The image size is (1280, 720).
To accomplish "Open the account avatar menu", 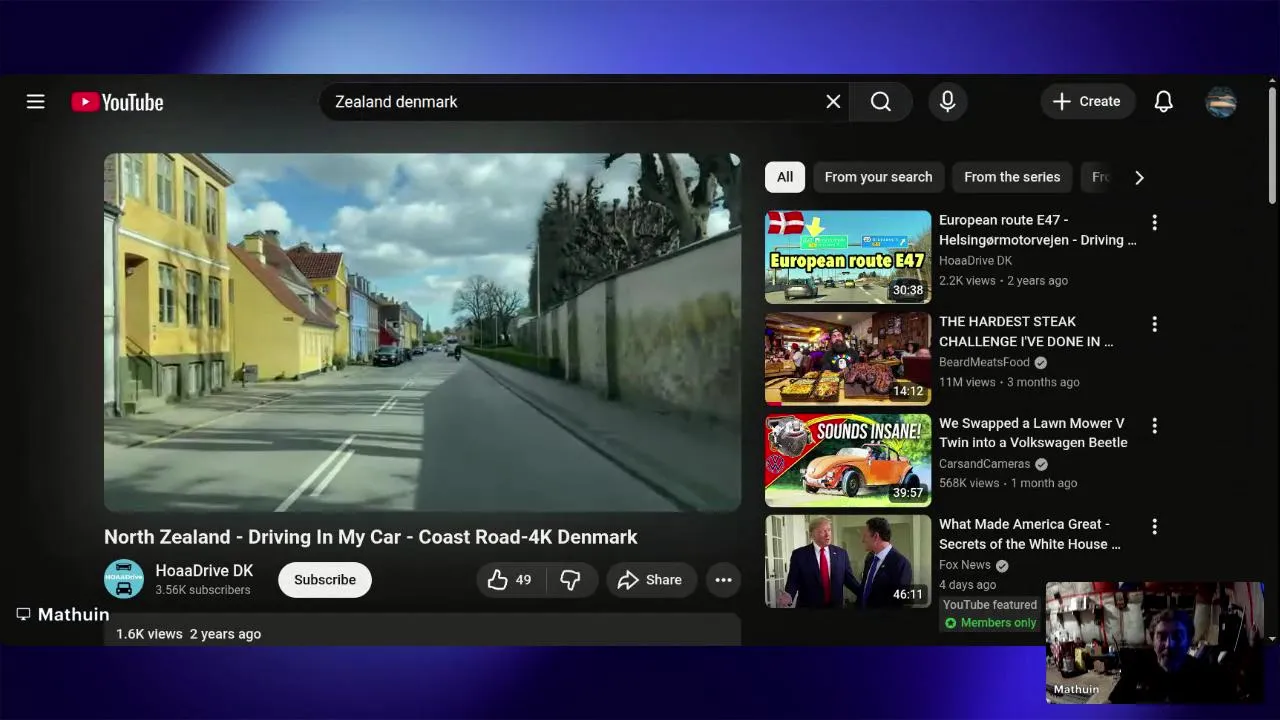I will click(1221, 102).
